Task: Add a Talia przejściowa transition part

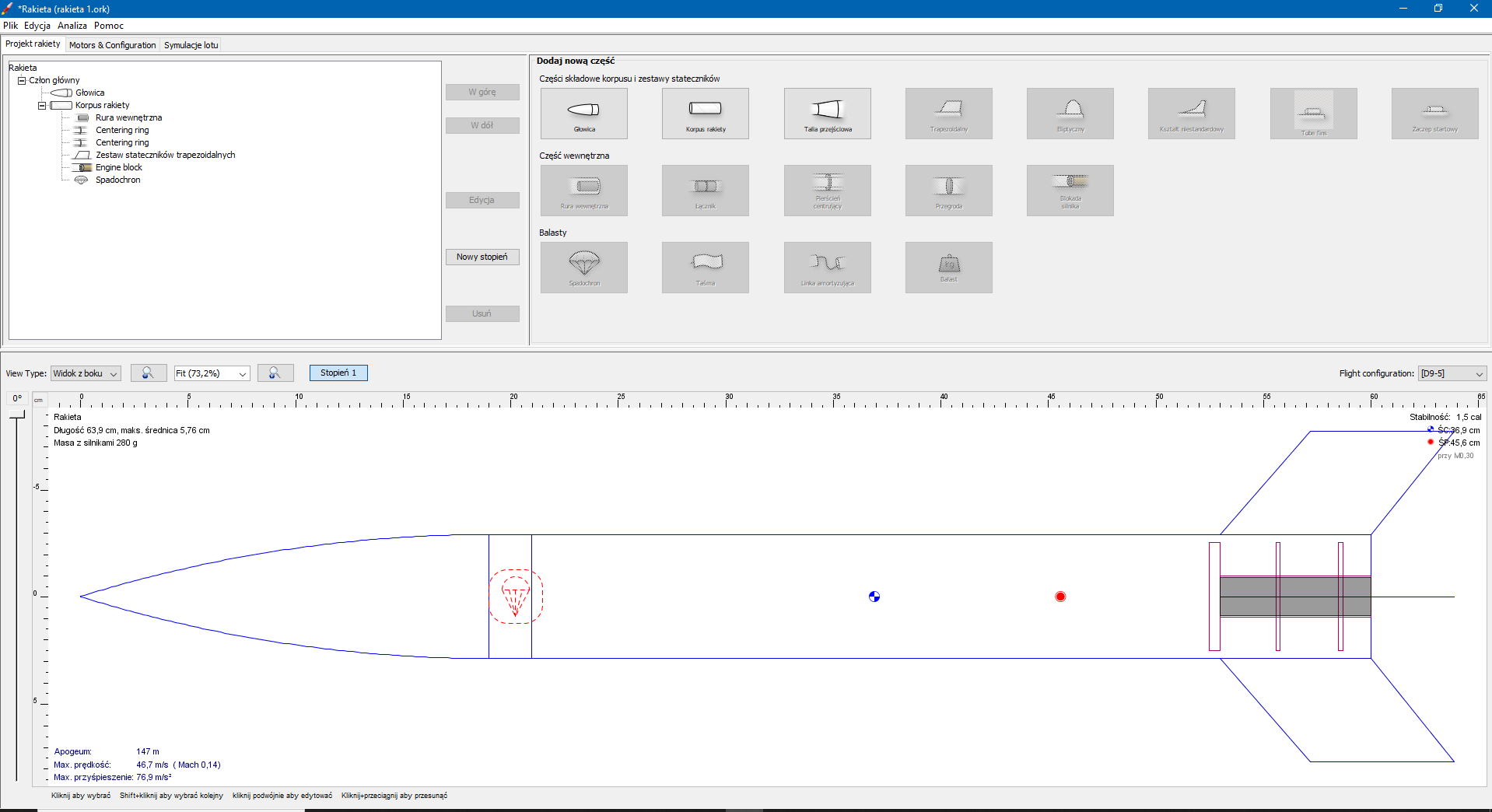Action: pyautogui.click(x=827, y=114)
